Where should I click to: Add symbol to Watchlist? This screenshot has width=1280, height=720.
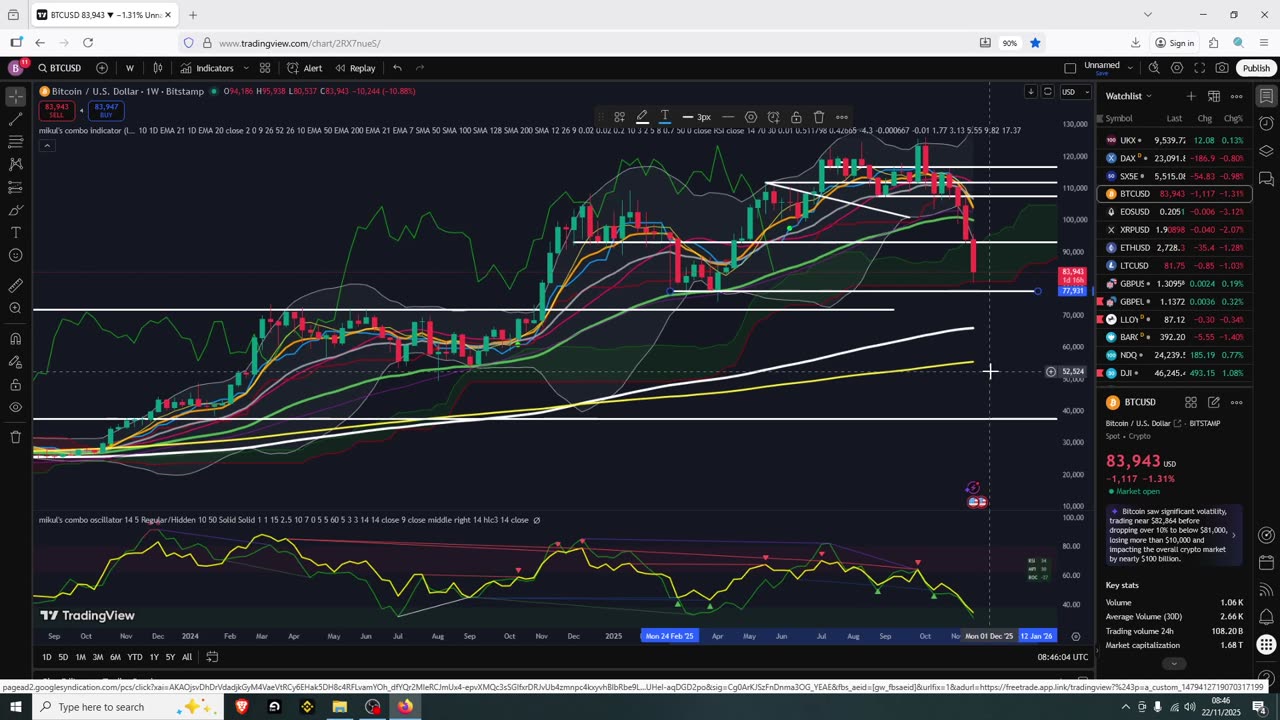1190,96
